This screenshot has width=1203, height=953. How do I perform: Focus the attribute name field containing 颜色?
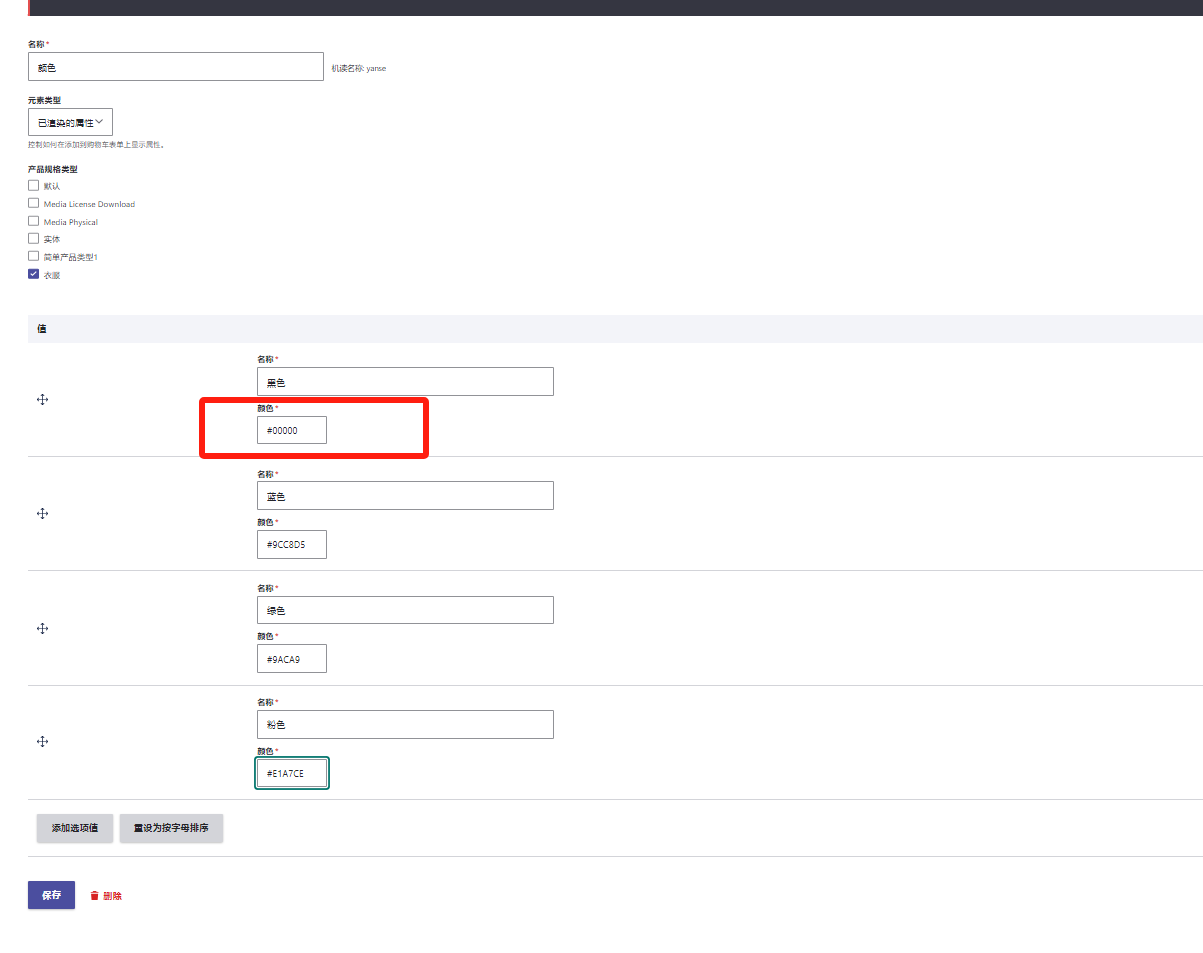point(176,67)
